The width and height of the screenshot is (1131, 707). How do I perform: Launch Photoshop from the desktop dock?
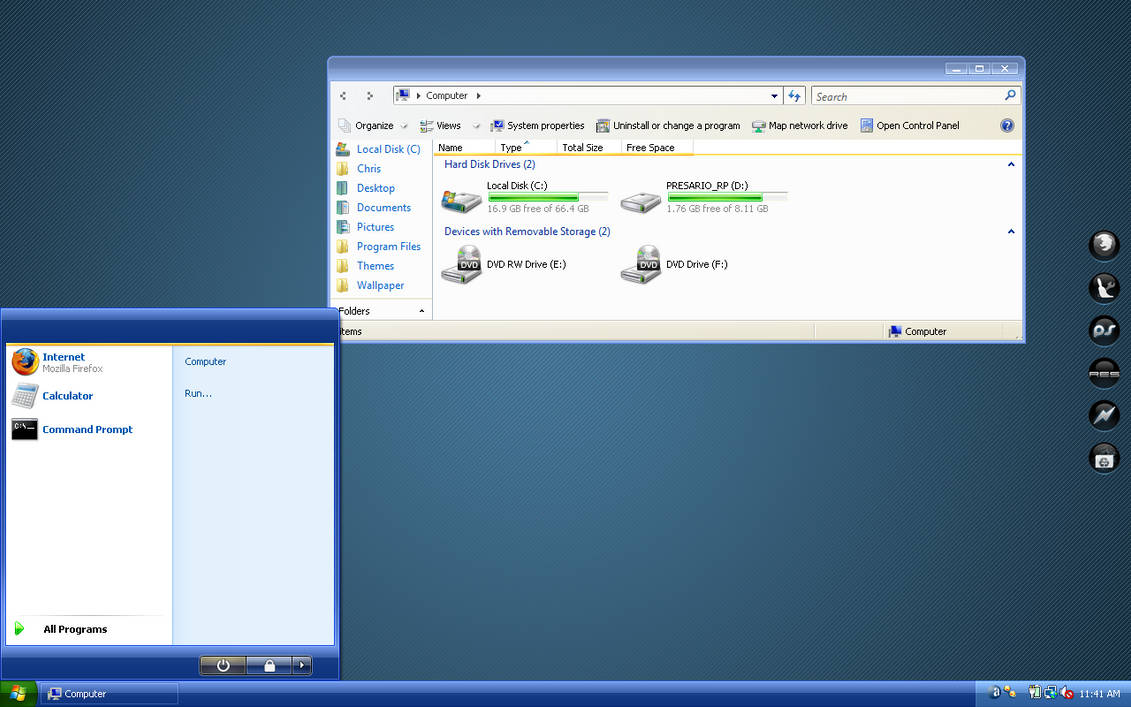point(1103,330)
